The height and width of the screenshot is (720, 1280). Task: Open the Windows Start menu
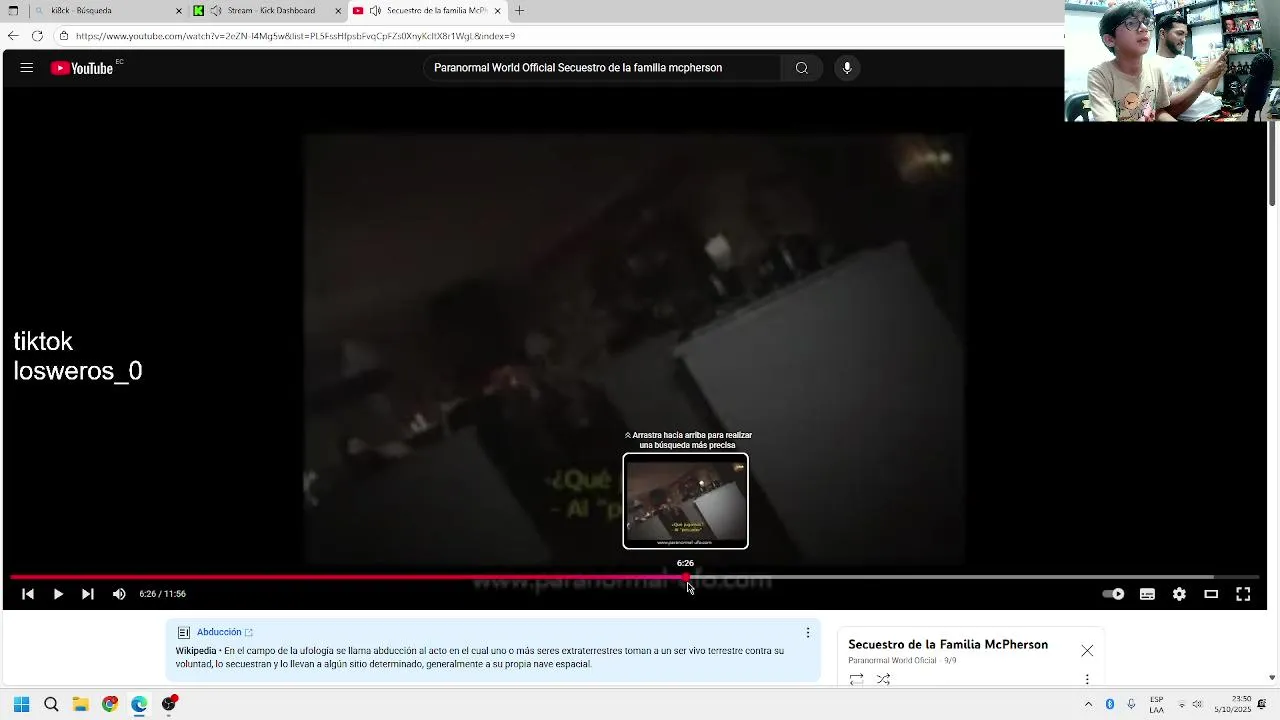(x=21, y=704)
